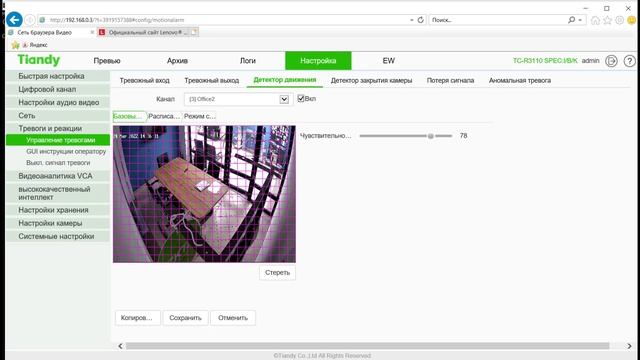Image resolution: width=640 pixels, height=360 pixels.
Task: Click the TC-R3110 device model text
Action: pos(545,61)
